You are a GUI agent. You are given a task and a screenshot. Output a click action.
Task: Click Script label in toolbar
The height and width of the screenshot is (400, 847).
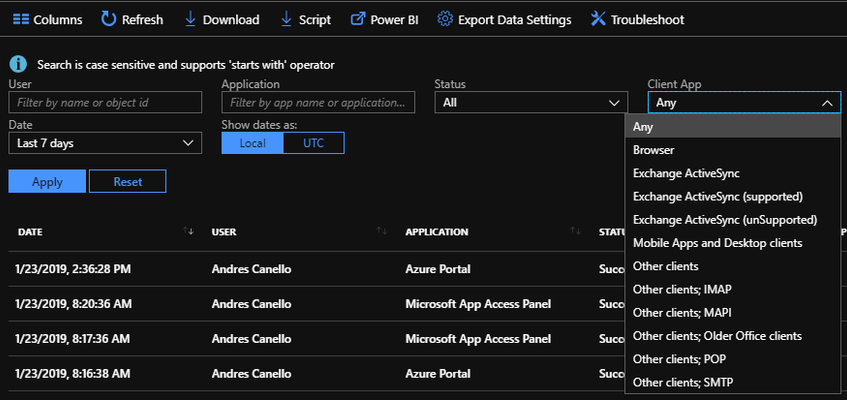pyautogui.click(x=315, y=20)
